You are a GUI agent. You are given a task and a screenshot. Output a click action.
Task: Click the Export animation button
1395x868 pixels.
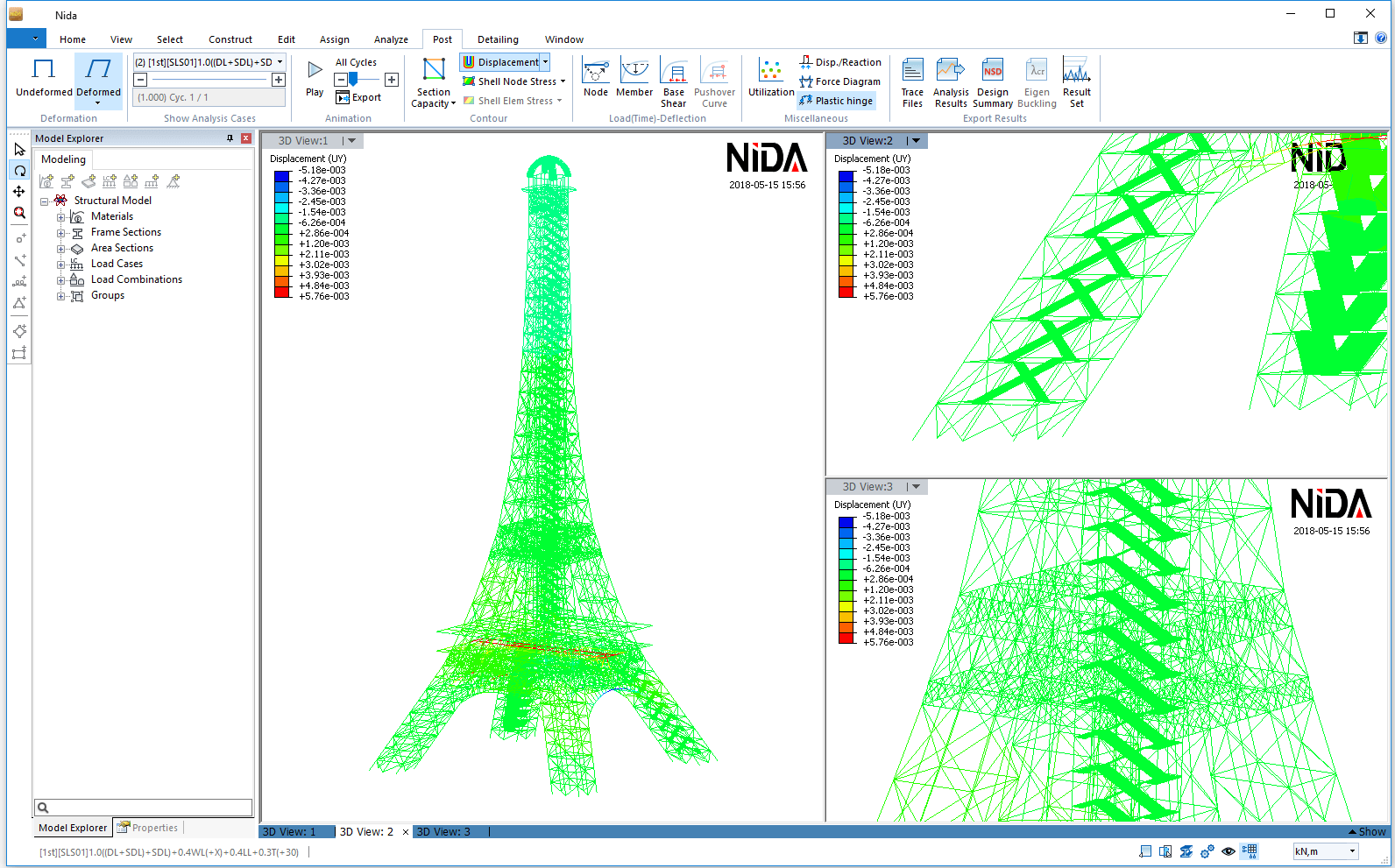click(358, 97)
